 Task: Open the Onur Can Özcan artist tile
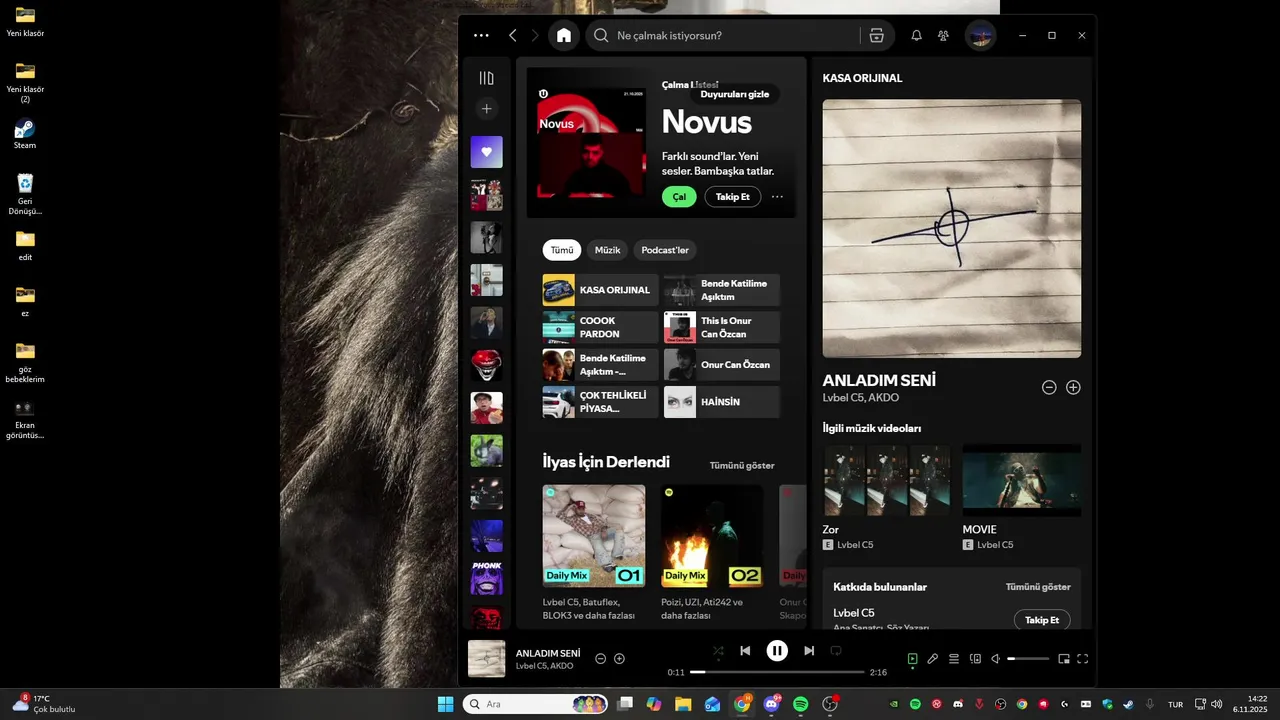[722, 365]
